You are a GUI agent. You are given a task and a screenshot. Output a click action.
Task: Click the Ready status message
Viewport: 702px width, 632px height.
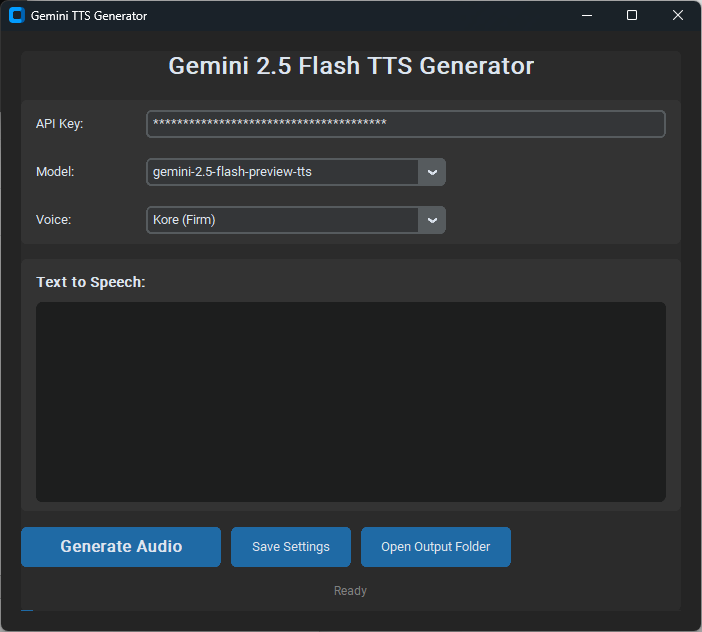[x=350, y=591]
